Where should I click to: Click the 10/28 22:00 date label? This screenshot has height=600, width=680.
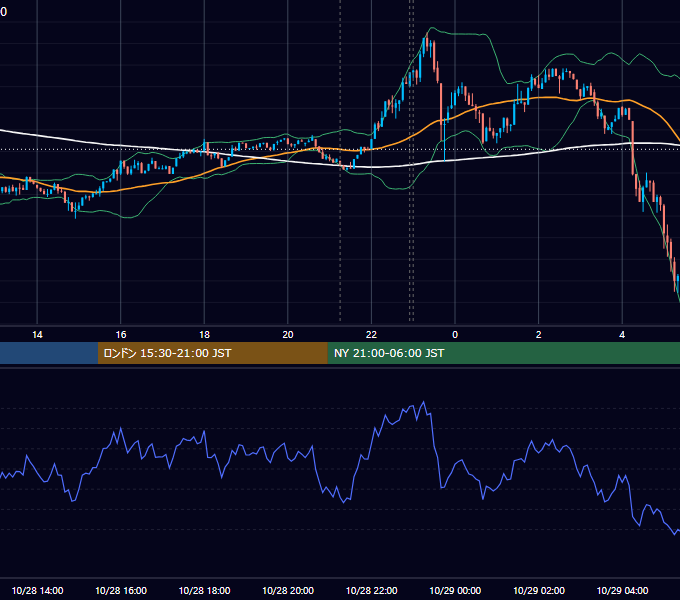371,590
